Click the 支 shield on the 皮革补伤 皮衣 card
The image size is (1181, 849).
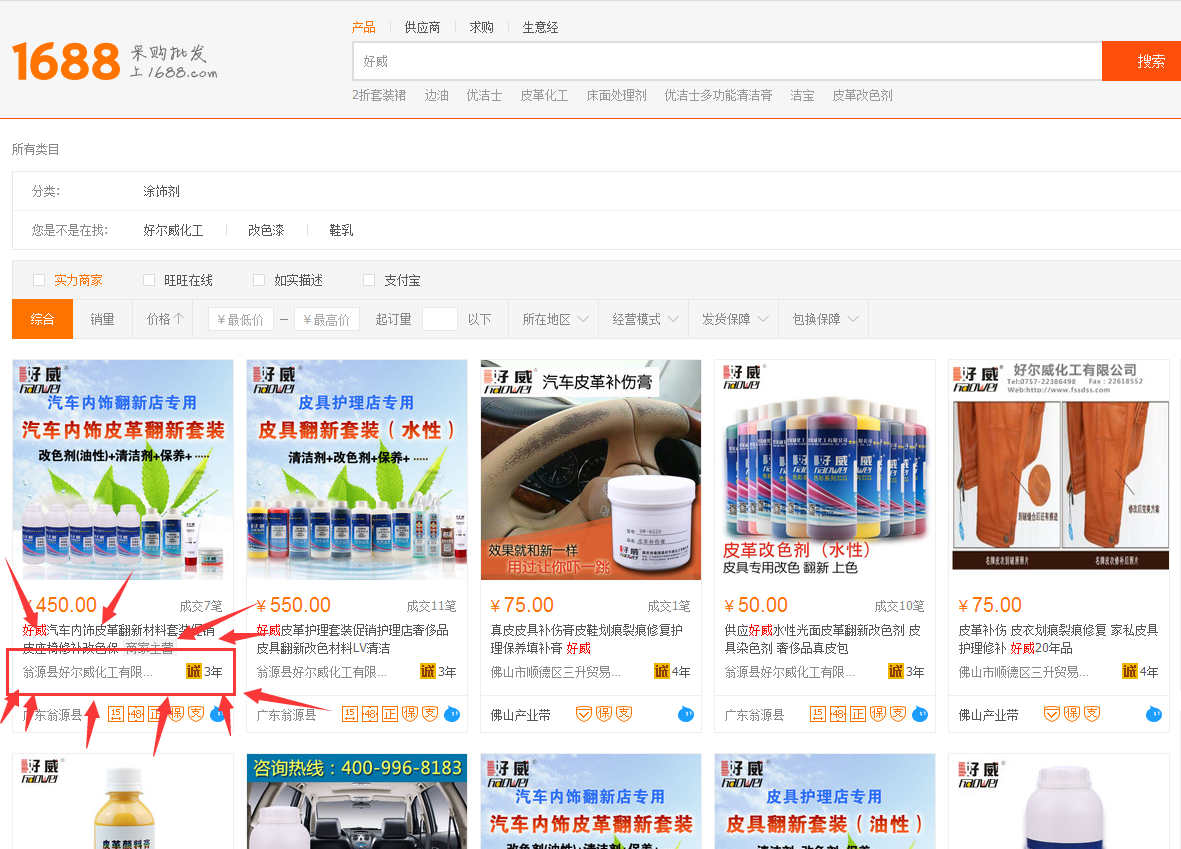coord(1093,714)
